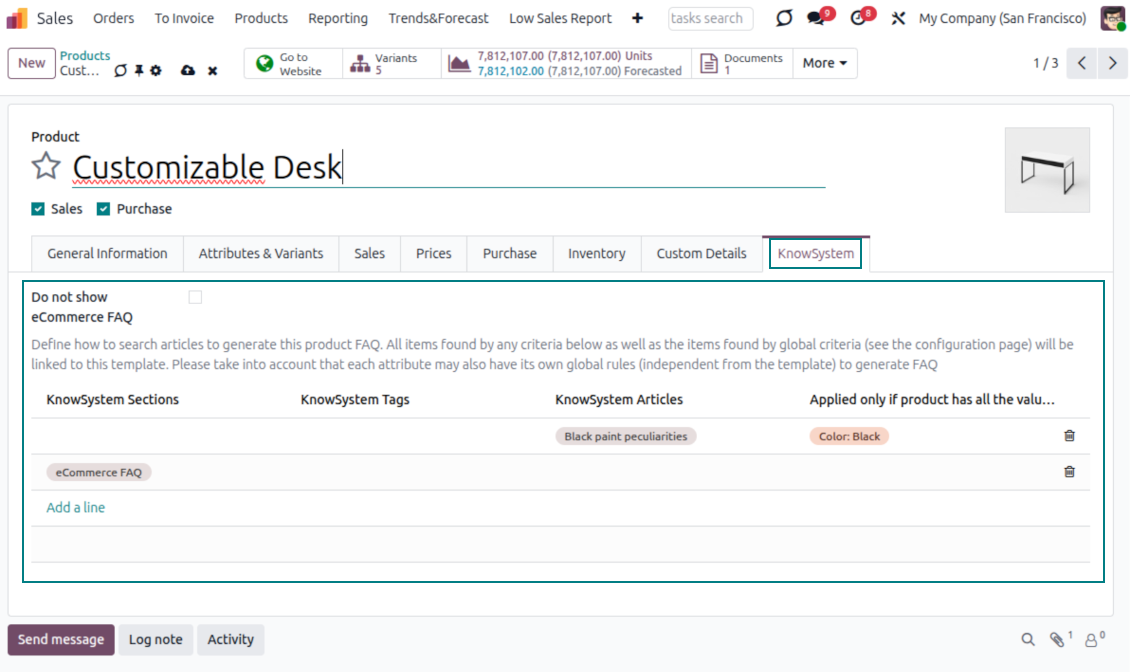Open the My Company (San Francisco) switcher
This screenshot has height=672, width=1130.
1002,18
